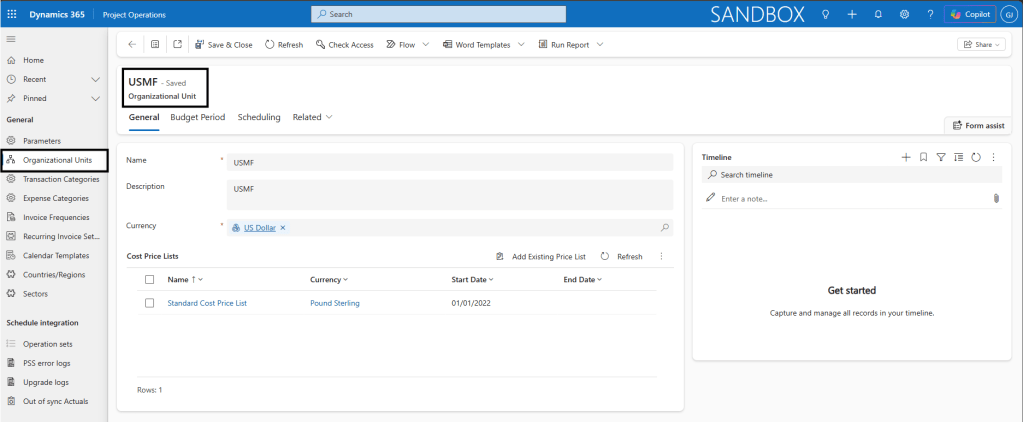The height and width of the screenshot is (422, 1023).
Task: Open the Flow dropdown chevron
Action: tap(425, 45)
